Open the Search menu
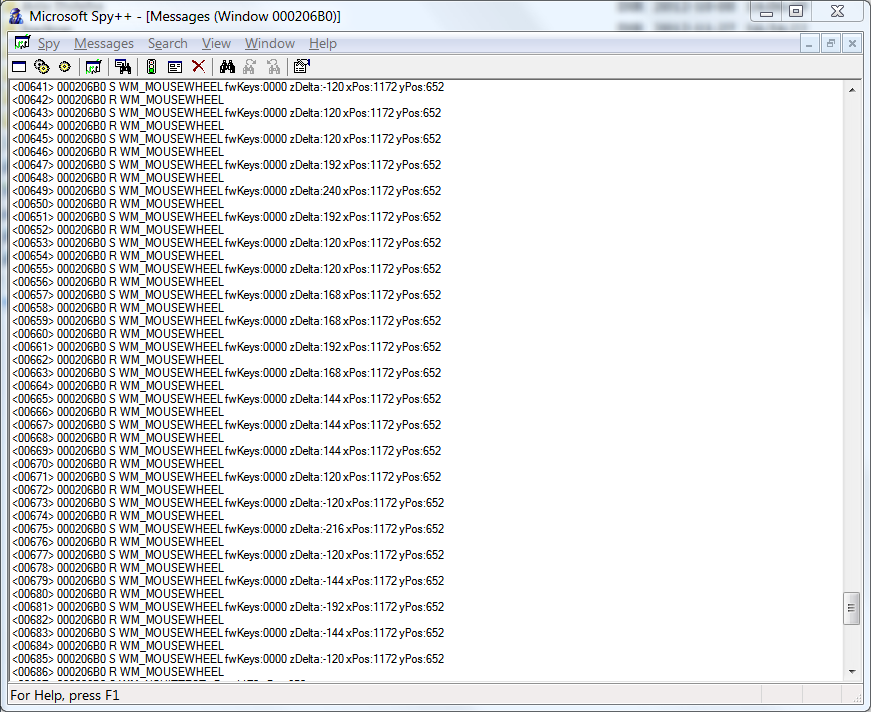Screen dimensions: 871x712 [167, 43]
